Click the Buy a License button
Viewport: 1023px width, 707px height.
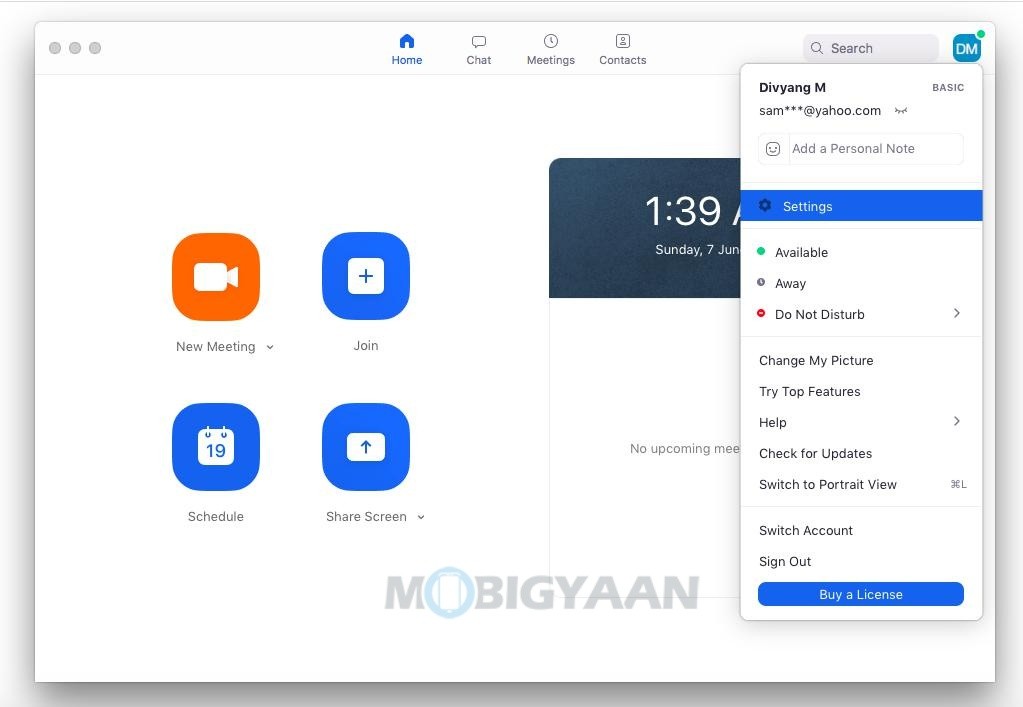tap(860, 594)
